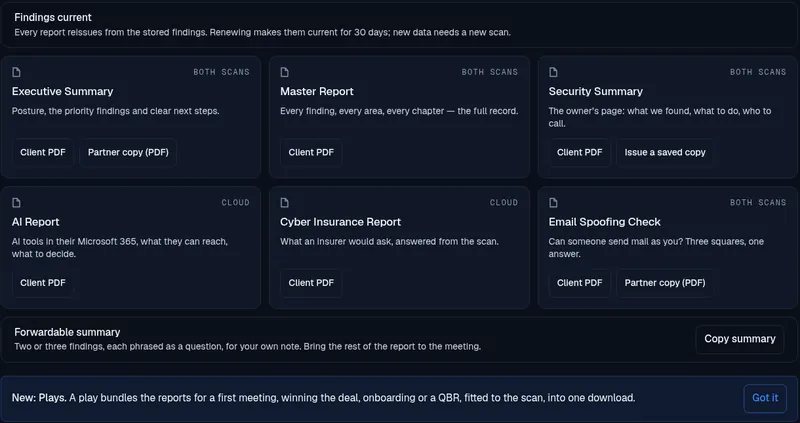
Task: Click the document icon on Executive Summary card
Action: 16,72
